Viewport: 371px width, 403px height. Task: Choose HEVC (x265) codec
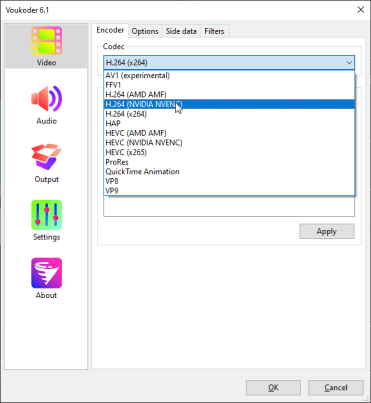pos(229,152)
